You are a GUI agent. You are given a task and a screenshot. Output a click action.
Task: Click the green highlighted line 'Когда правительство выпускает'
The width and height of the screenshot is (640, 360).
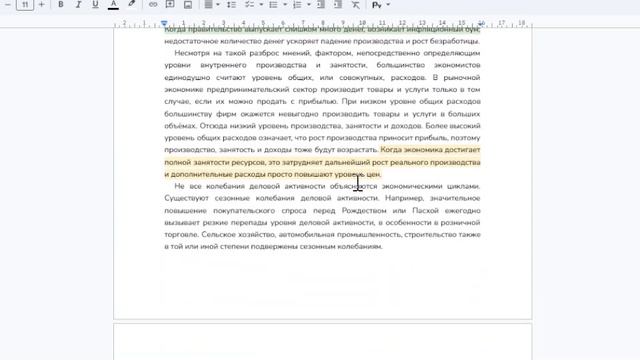tap(322, 29)
